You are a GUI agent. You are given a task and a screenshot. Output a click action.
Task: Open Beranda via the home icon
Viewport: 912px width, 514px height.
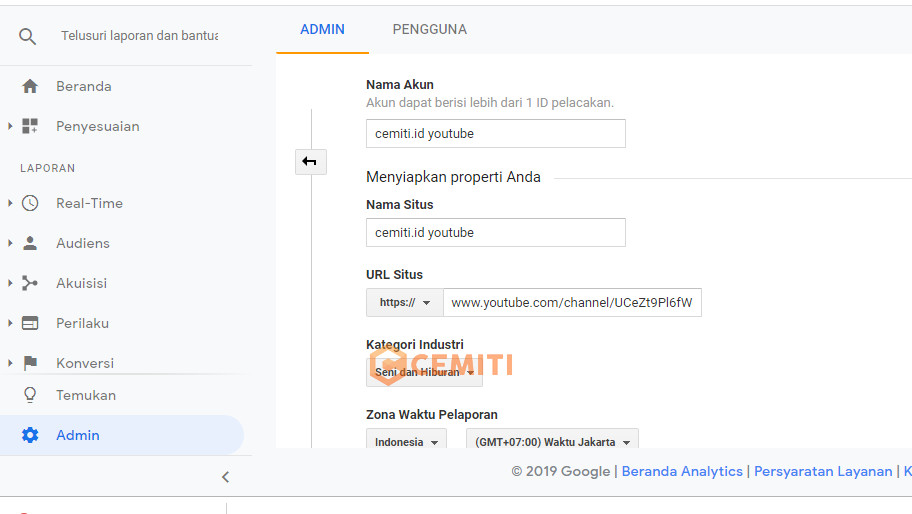[x=30, y=86]
